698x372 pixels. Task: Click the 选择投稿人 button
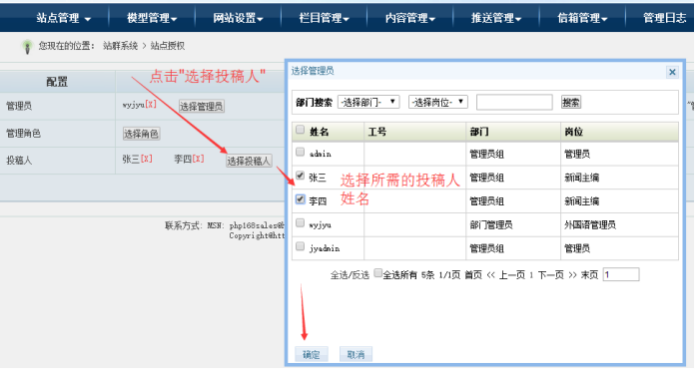[249, 161]
